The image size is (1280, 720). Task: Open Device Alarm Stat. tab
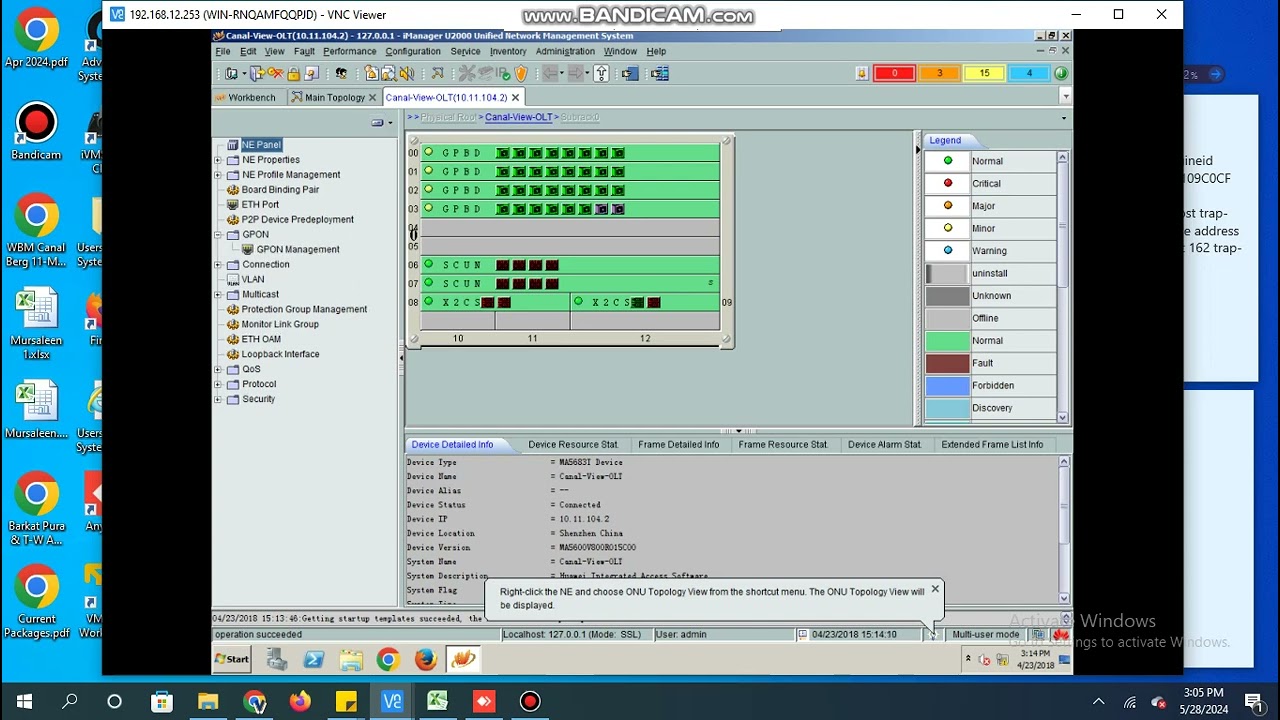click(884, 444)
